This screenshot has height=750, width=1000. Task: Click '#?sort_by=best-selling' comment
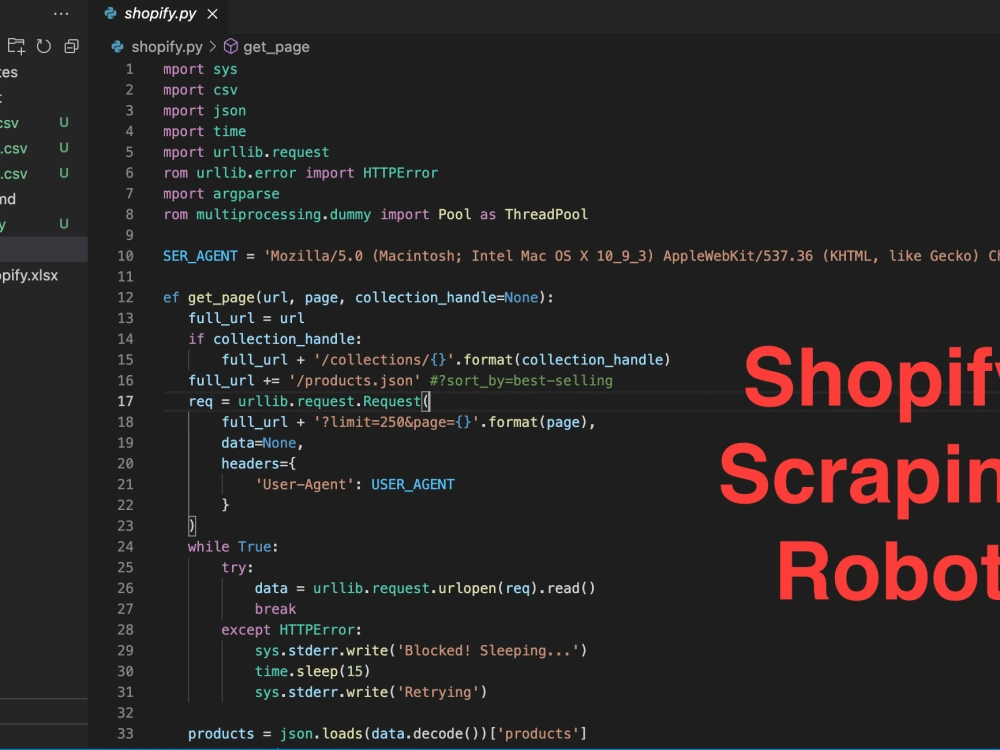tap(521, 381)
